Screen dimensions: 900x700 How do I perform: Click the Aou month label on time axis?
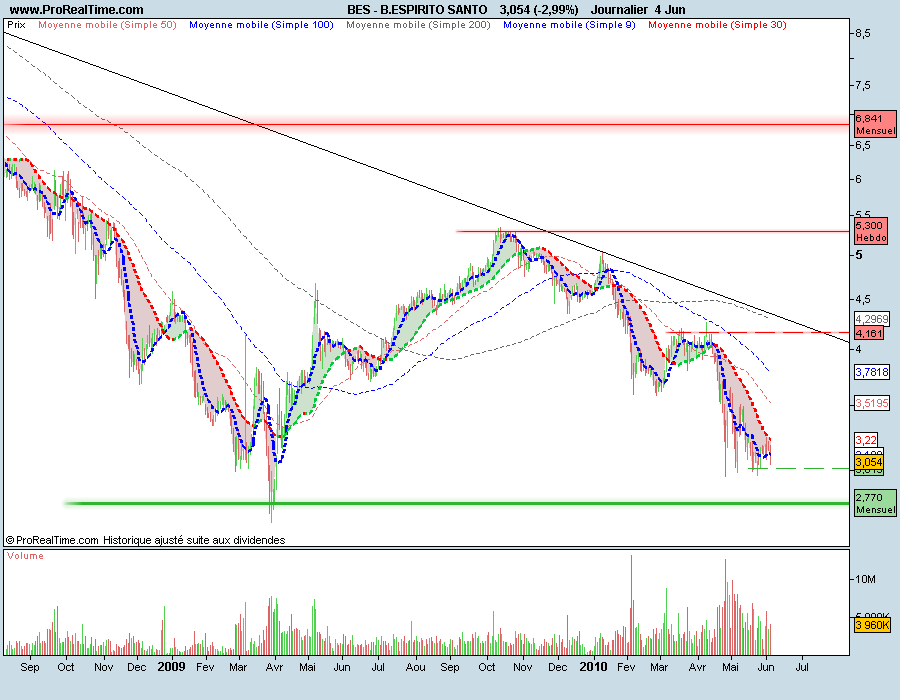click(x=416, y=667)
